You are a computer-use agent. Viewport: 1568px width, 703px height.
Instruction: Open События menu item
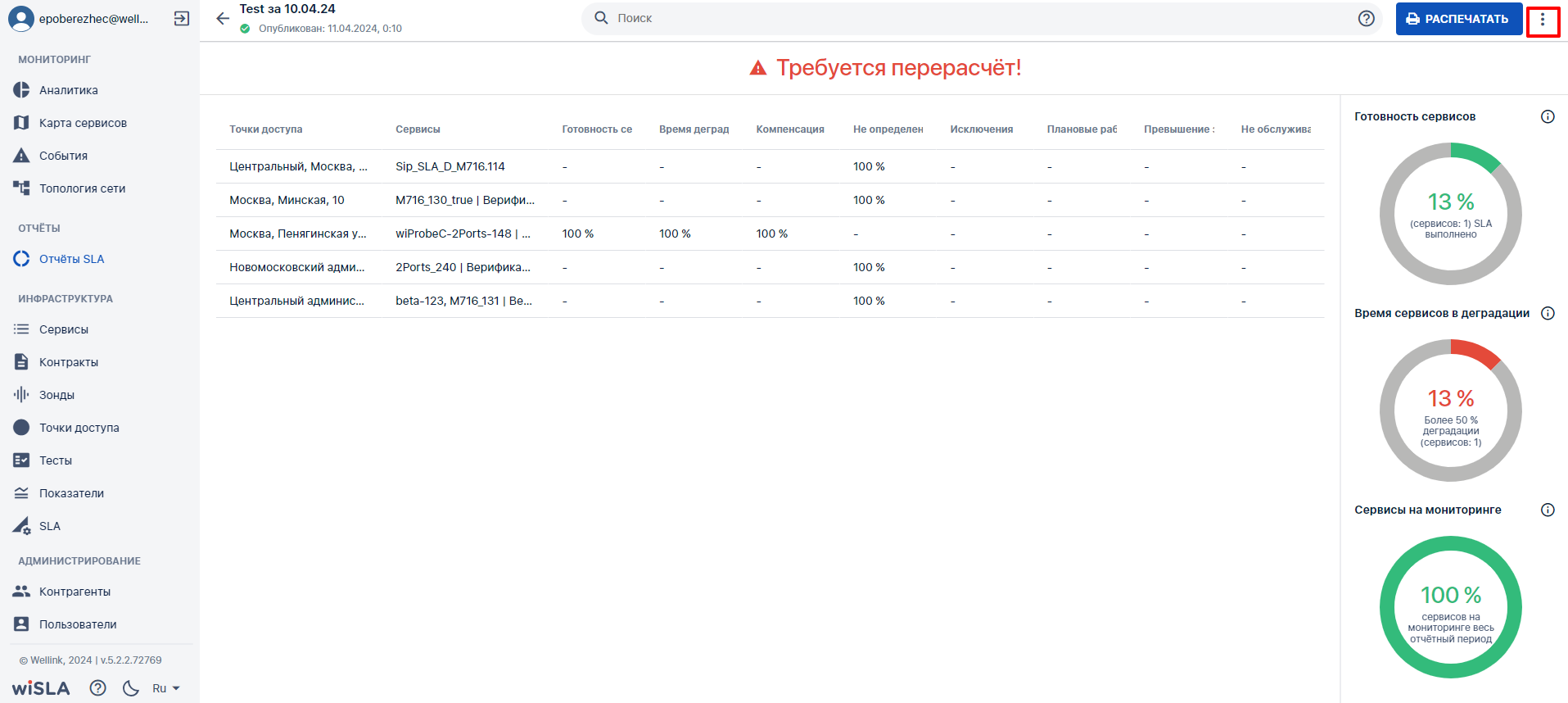coord(63,156)
